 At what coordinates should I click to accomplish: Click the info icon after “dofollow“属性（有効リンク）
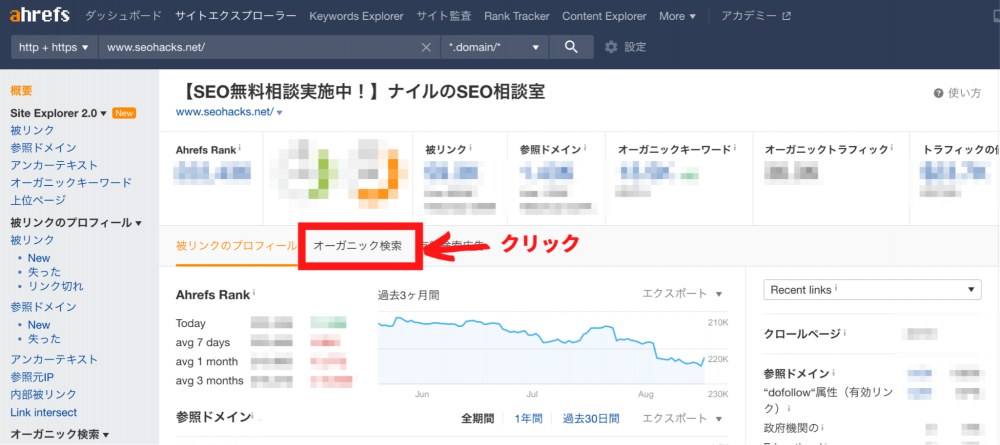coord(788,408)
